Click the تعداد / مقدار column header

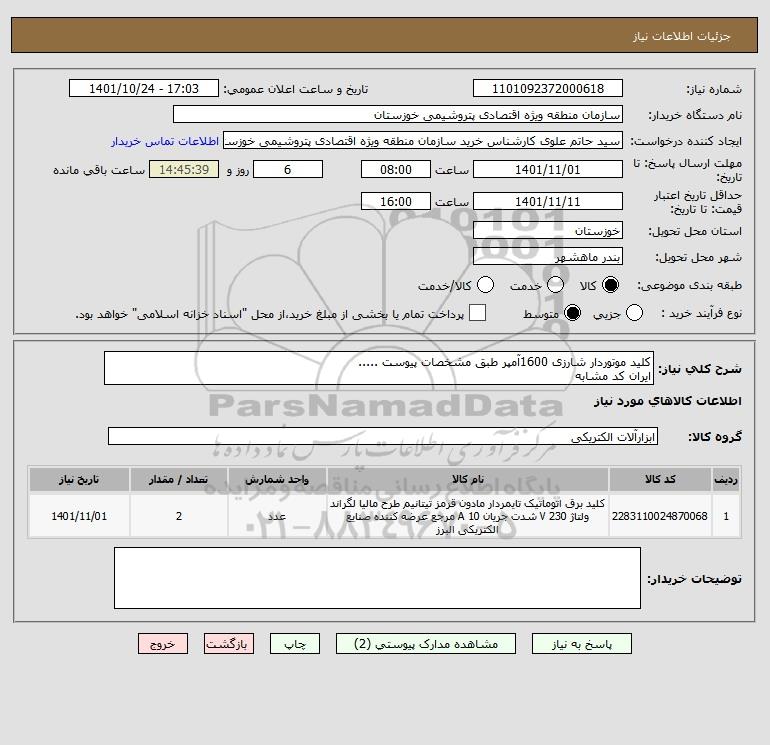179,479
